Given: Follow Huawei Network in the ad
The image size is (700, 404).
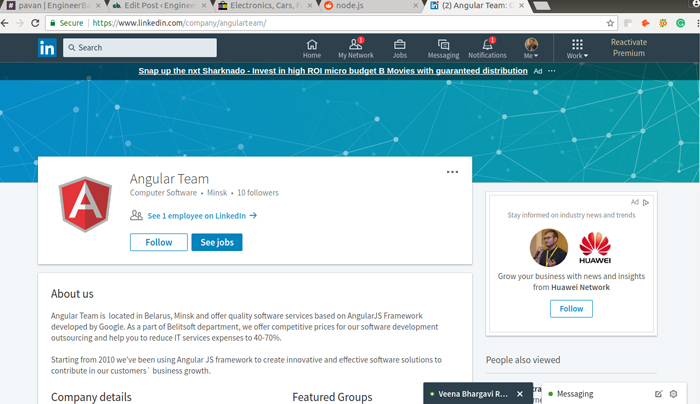Looking at the screenshot, I should tap(571, 309).
